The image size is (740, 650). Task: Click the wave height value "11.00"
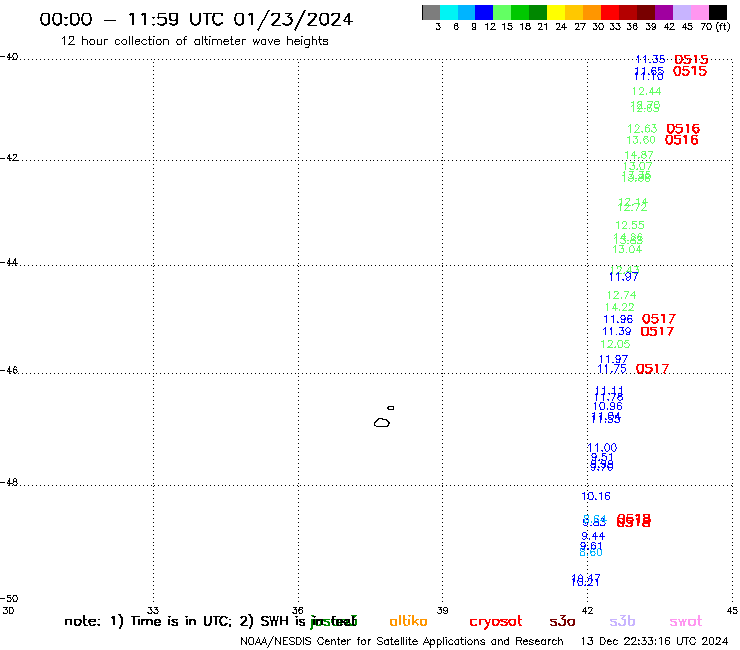coord(602,447)
